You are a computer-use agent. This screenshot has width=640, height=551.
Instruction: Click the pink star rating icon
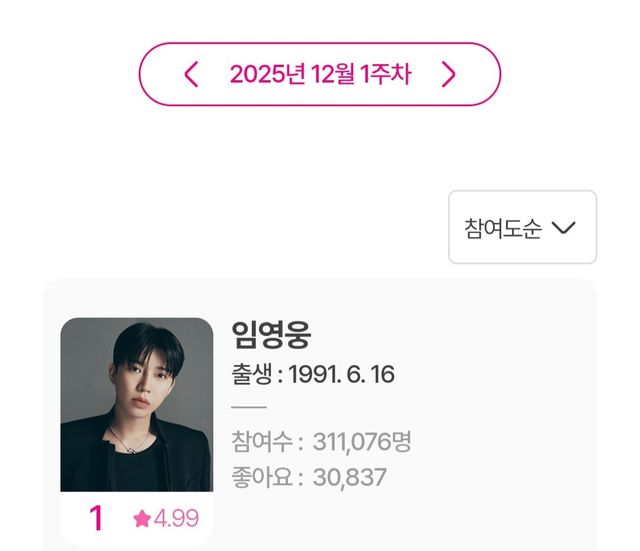coord(142,518)
